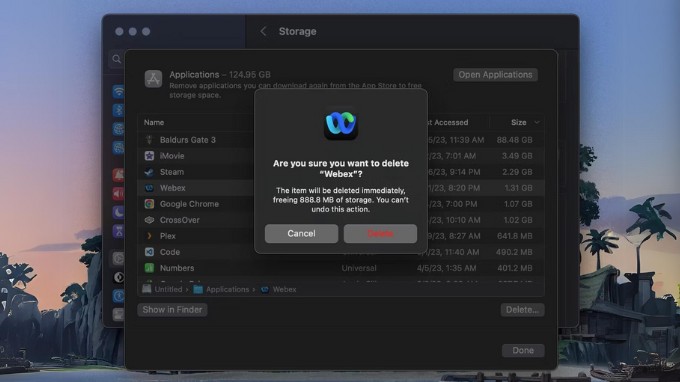Click the Steam row name
The width and height of the screenshot is (680, 382).
[172, 172]
